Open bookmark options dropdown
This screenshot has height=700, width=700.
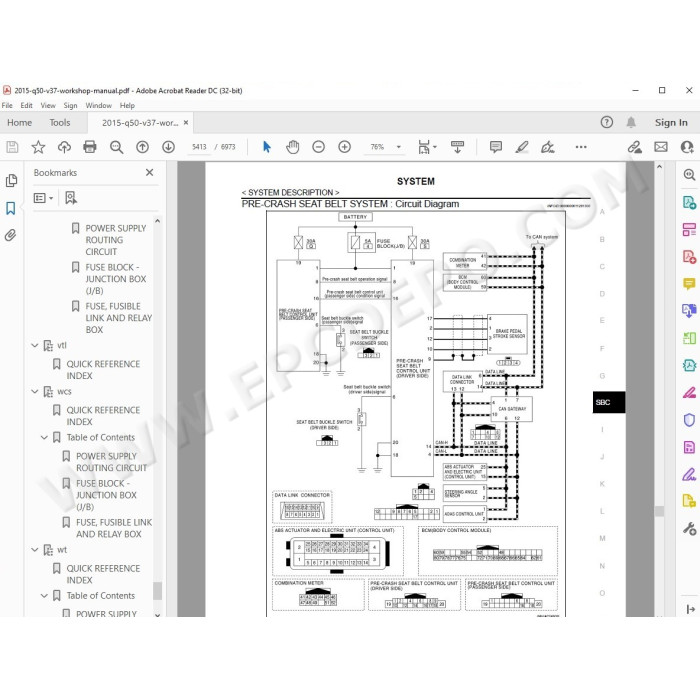43,198
